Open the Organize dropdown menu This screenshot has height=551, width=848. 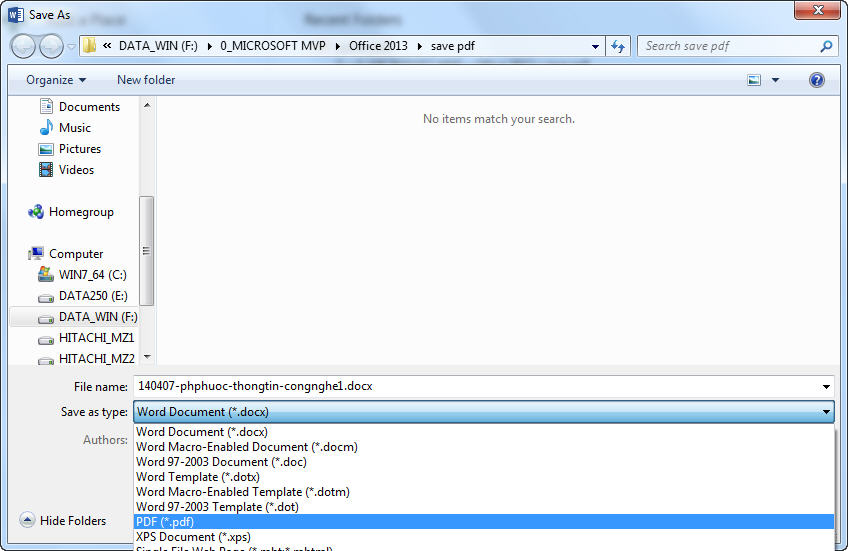56,80
